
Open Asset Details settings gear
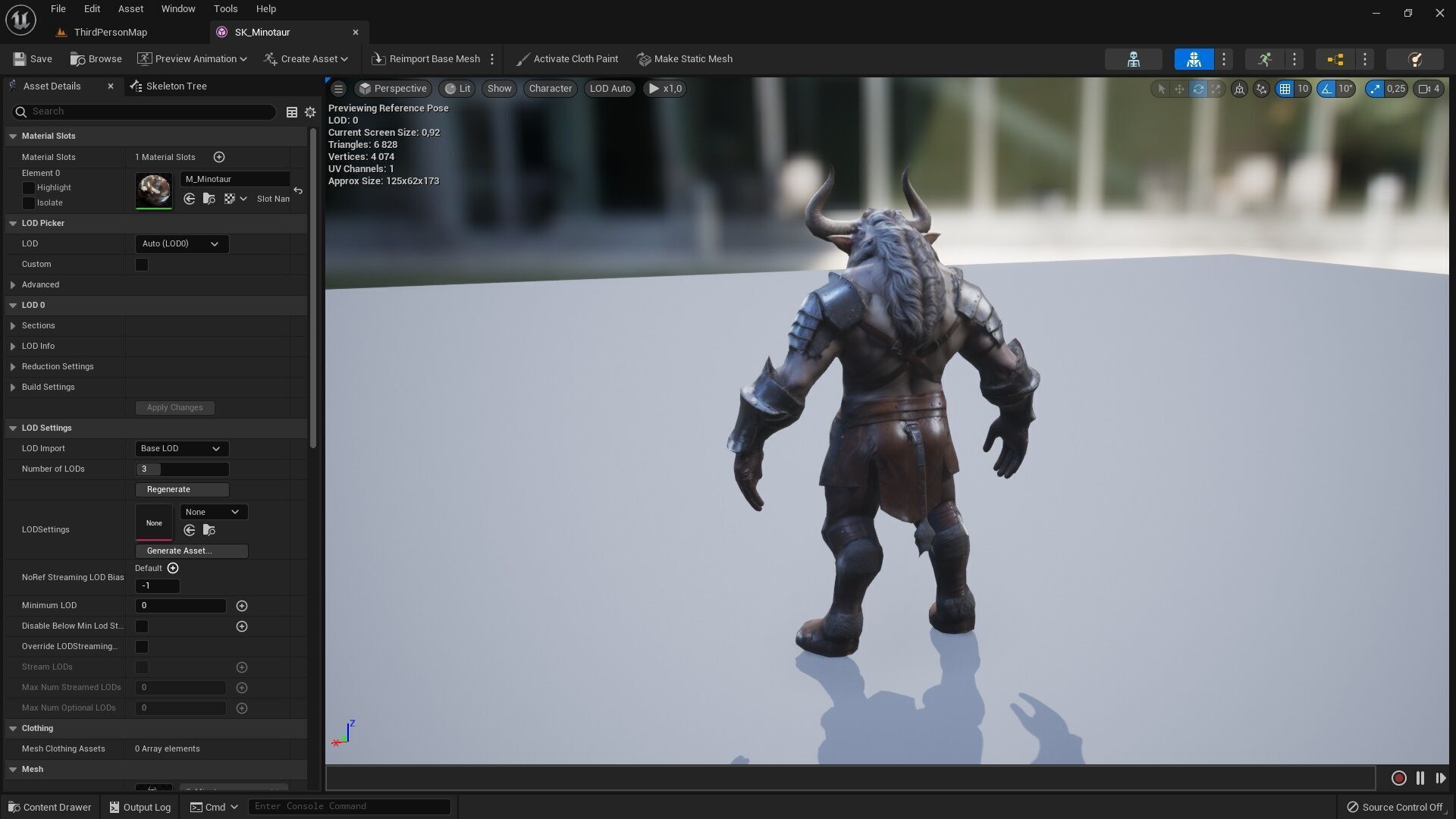click(310, 112)
